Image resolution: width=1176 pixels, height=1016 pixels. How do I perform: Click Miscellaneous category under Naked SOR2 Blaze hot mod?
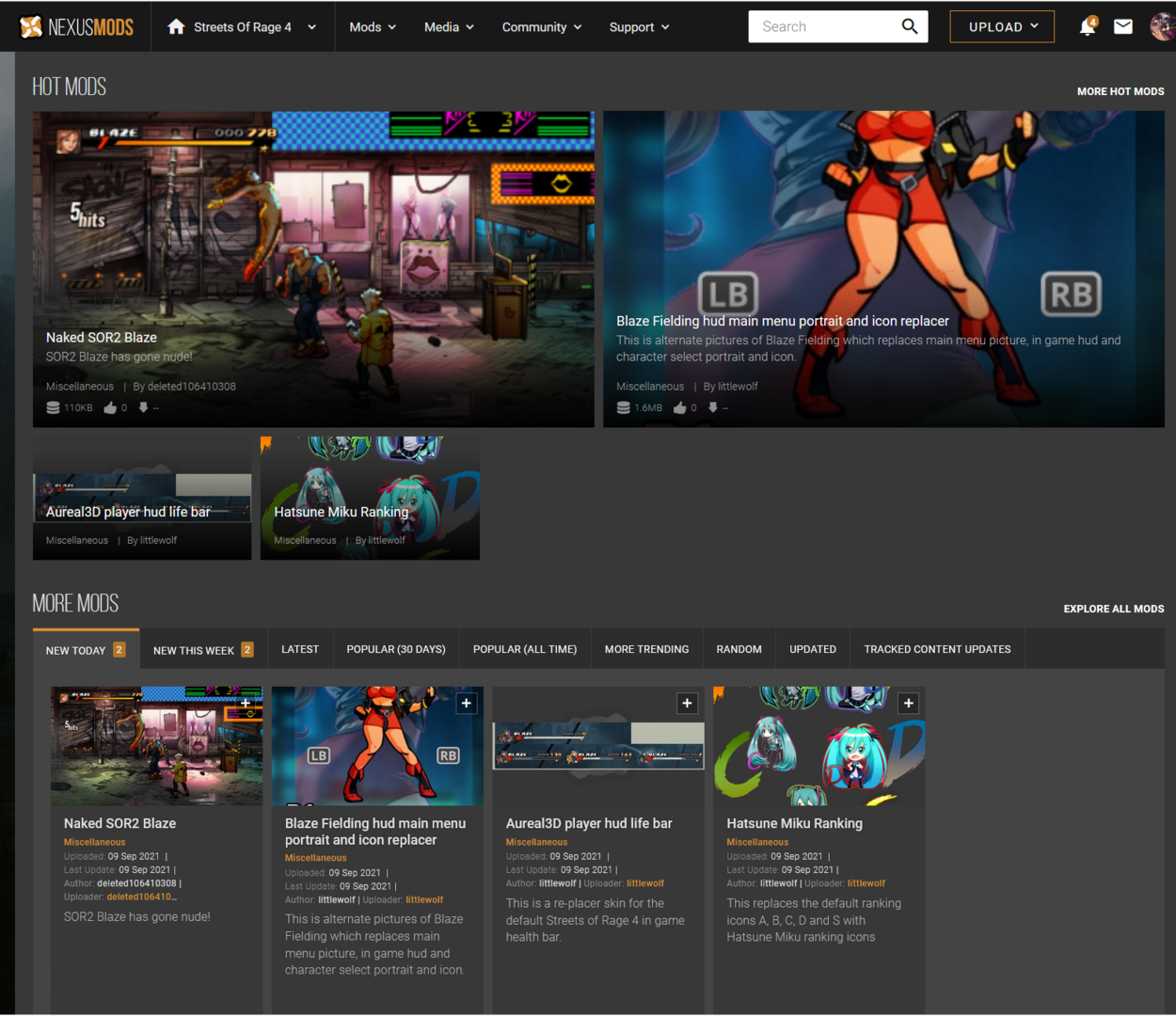click(x=80, y=387)
